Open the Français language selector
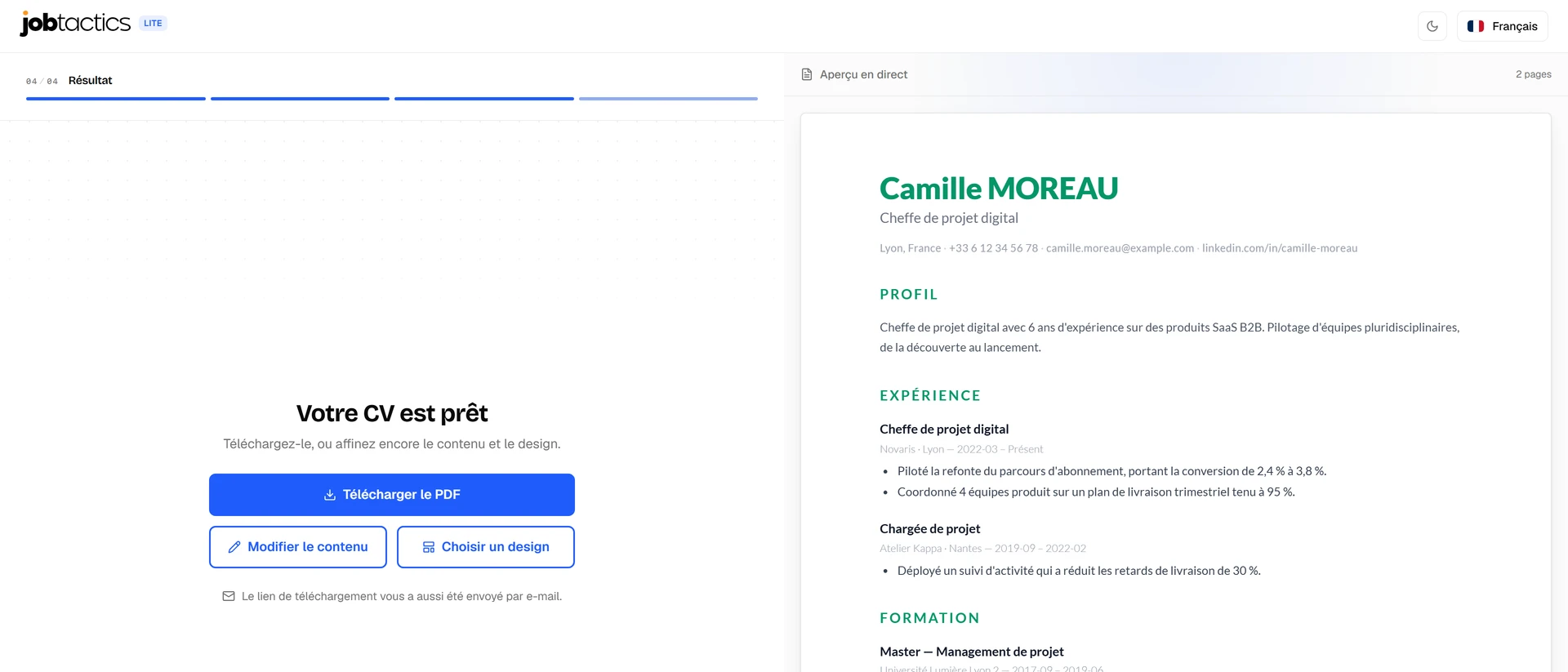This screenshot has width=1568, height=672. point(1503,26)
